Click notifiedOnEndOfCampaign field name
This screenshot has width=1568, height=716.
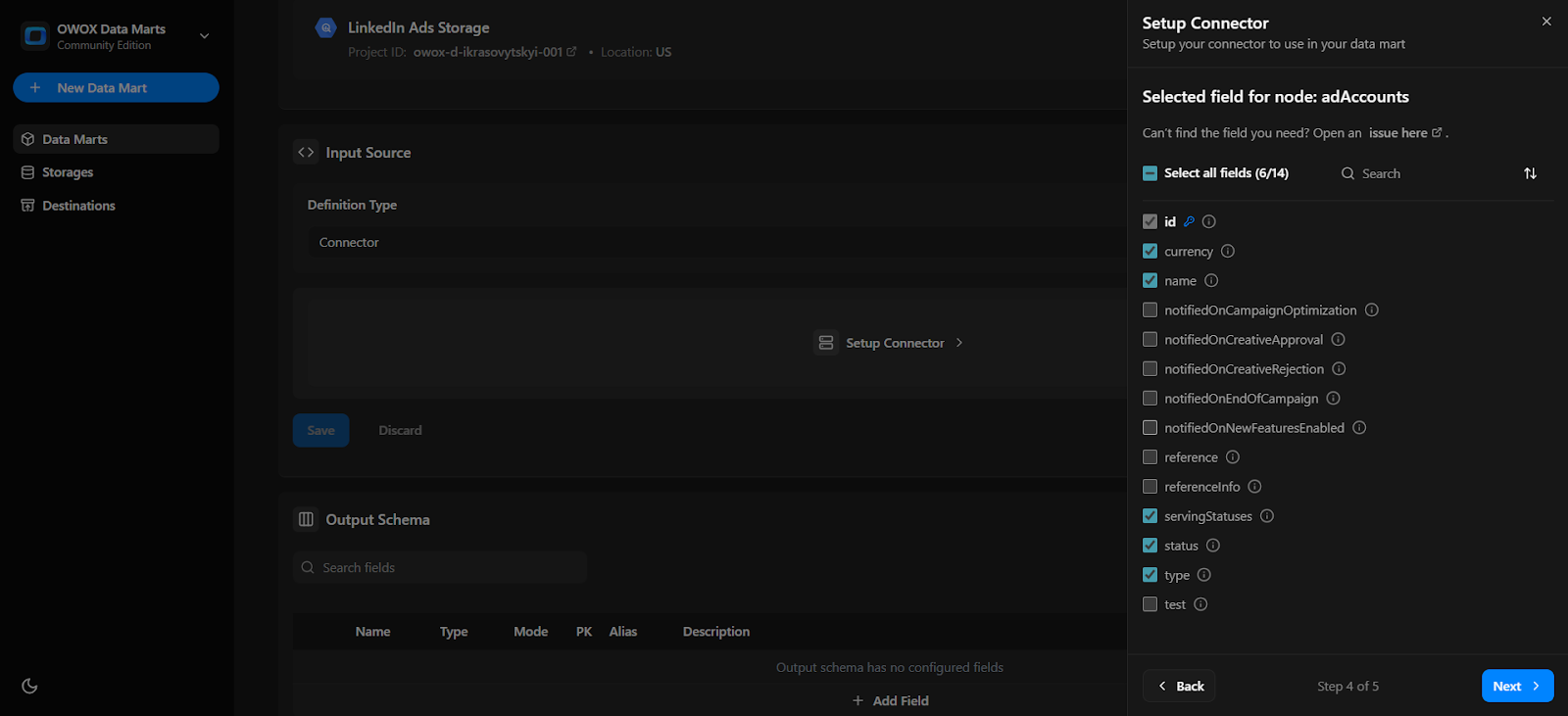pyautogui.click(x=1242, y=399)
